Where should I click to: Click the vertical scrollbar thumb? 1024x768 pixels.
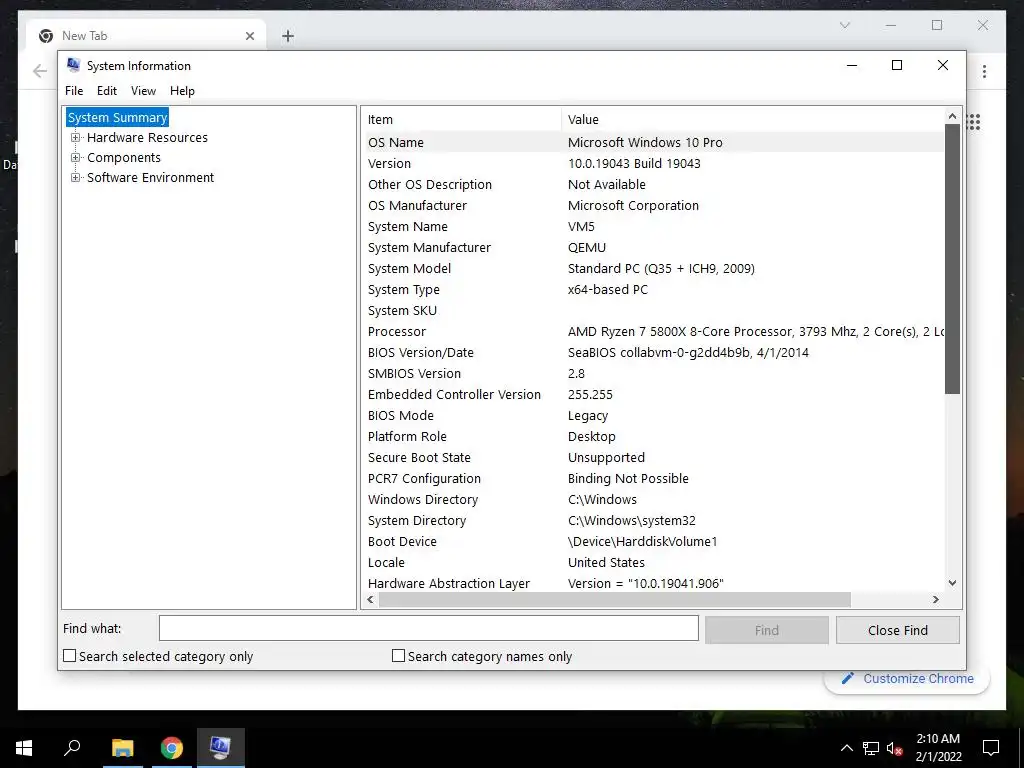click(x=952, y=259)
